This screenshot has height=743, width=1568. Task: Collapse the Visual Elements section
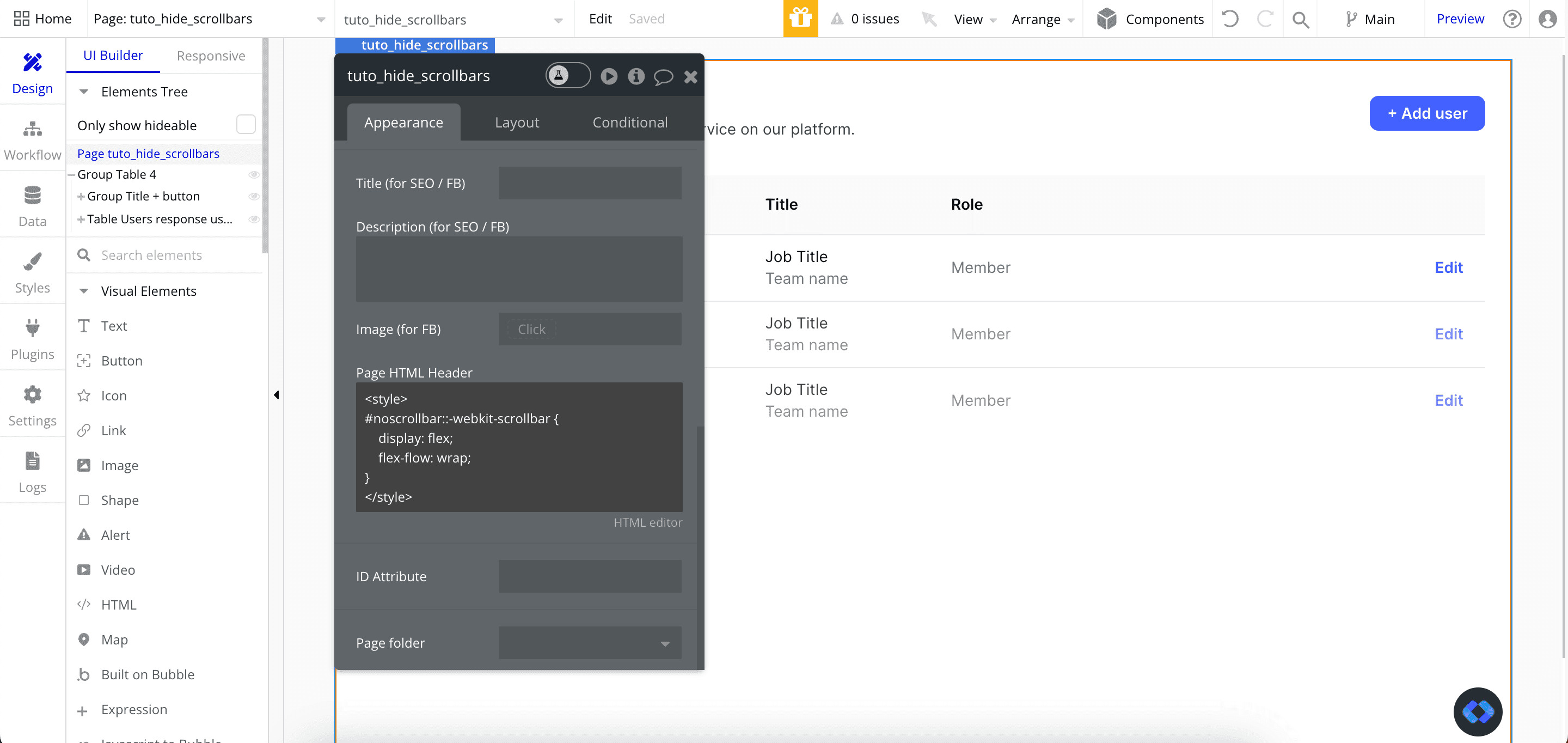pyautogui.click(x=84, y=291)
